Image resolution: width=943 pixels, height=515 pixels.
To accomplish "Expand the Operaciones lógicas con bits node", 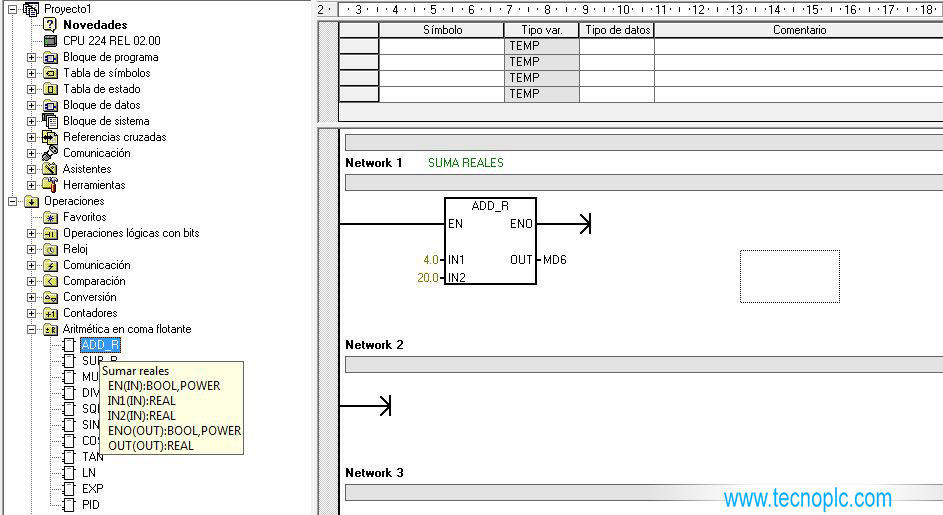I will click(x=32, y=233).
